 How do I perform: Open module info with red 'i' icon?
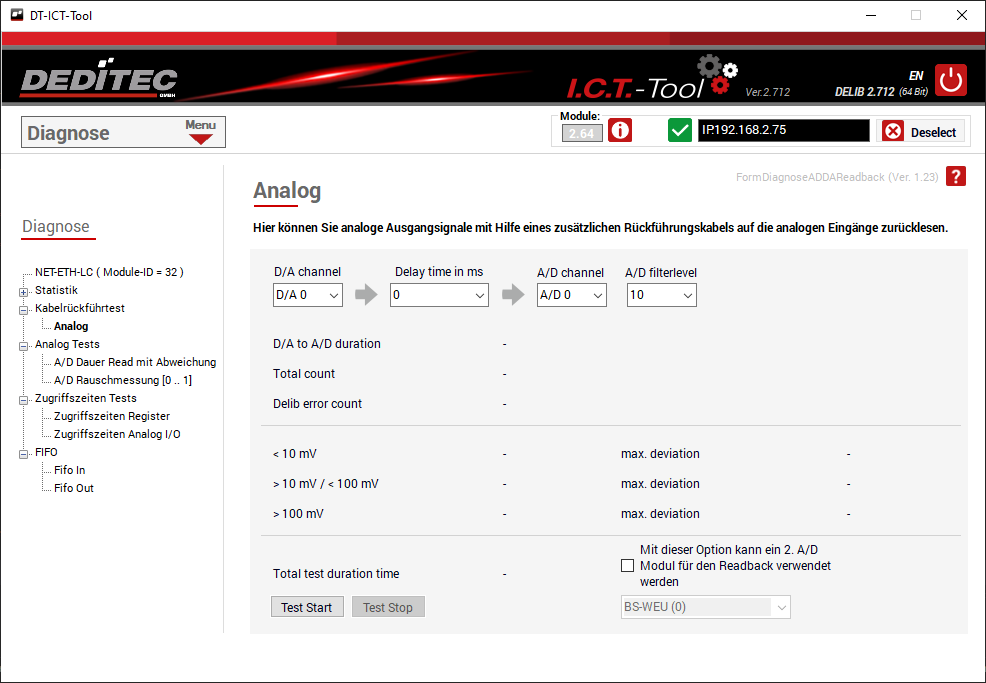[x=620, y=131]
